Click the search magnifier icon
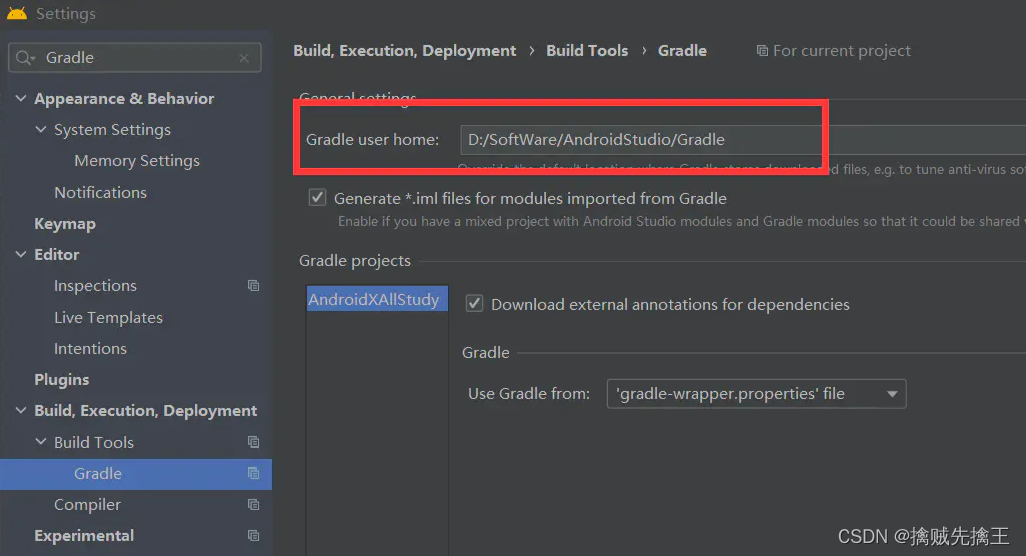Screen dimensions: 1026x556 (x=24, y=58)
